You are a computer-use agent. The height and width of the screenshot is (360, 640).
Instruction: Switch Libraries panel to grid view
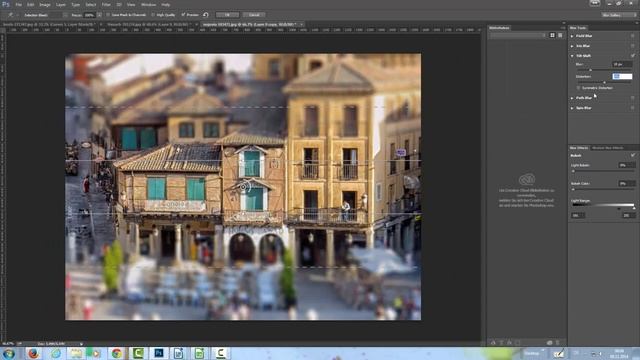[x=552, y=36]
